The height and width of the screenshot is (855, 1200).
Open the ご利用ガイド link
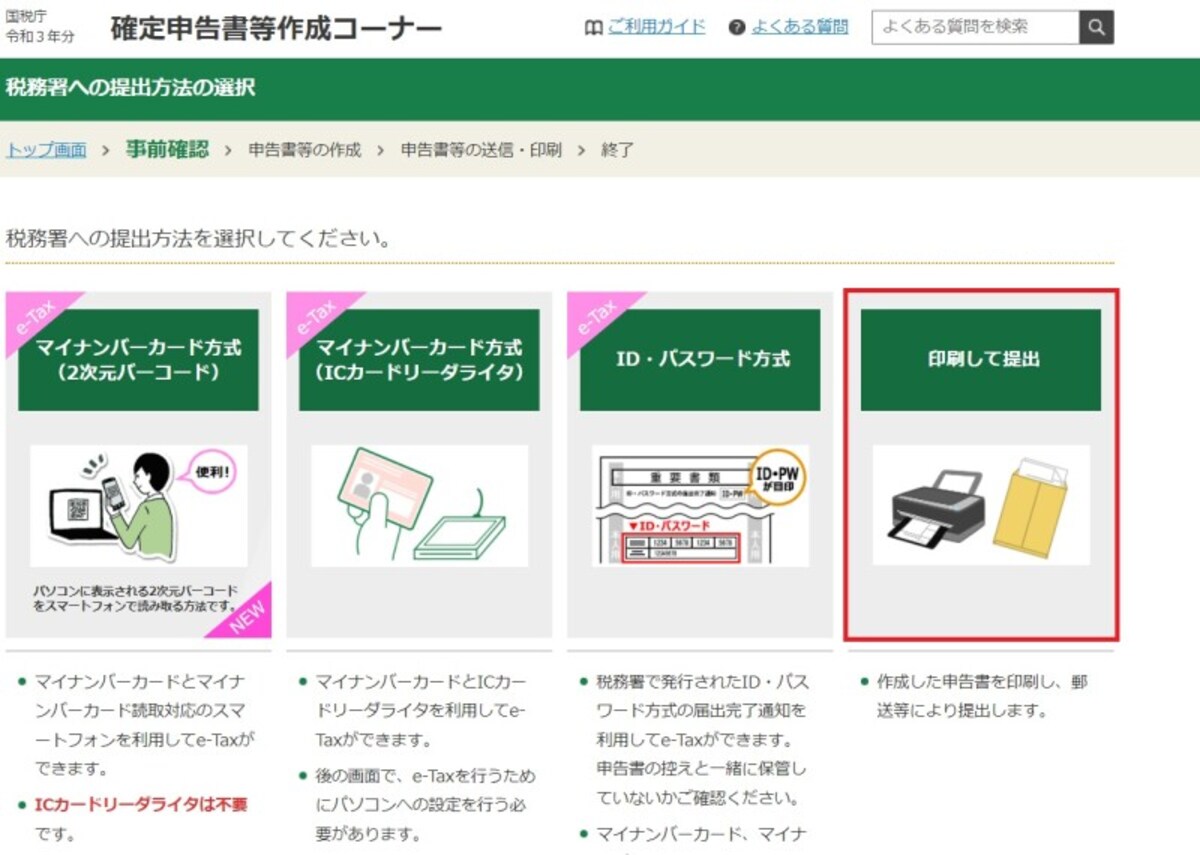[656, 27]
